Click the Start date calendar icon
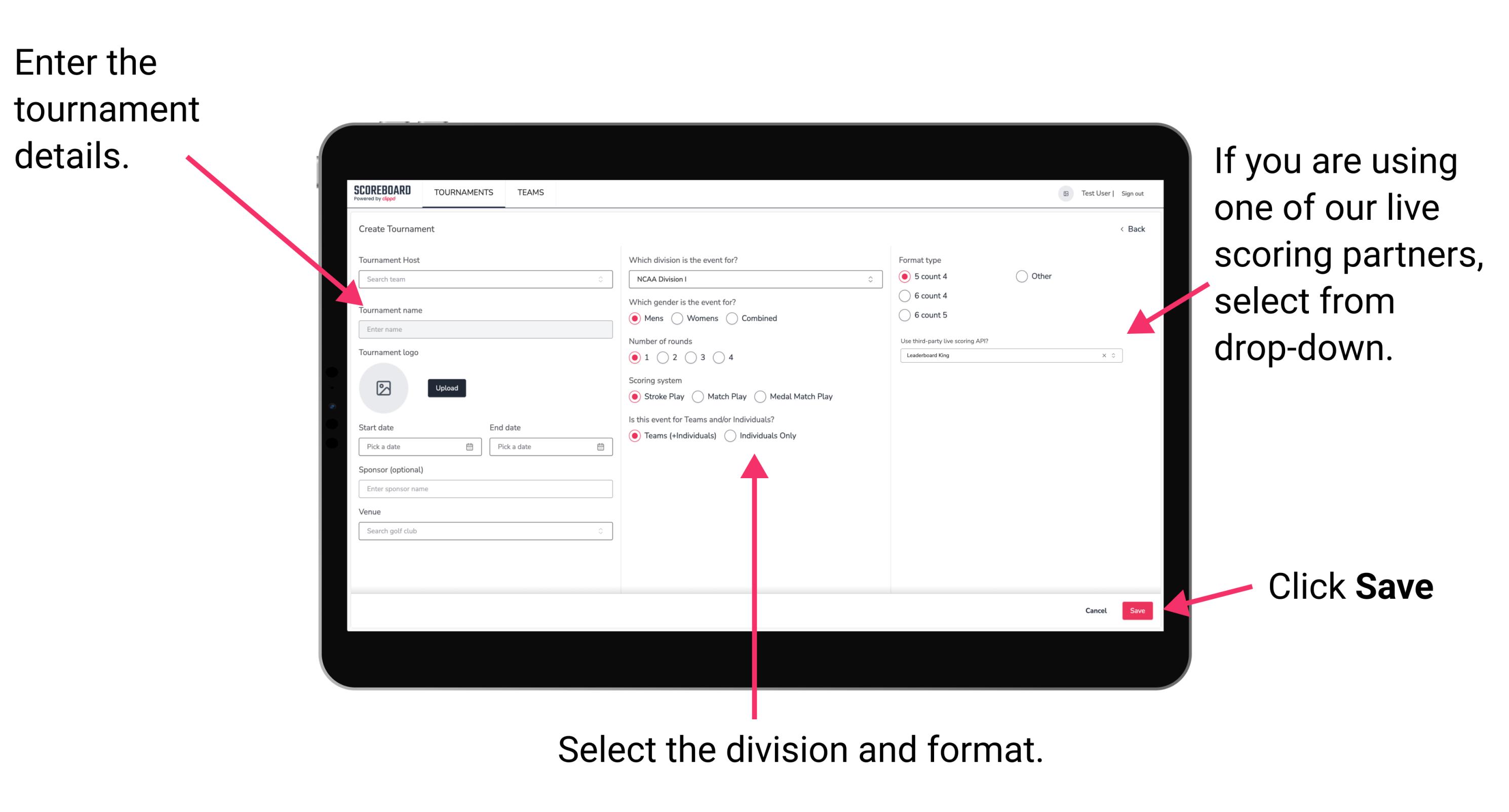Viewport: 1509px width, 812px height. (x=470, y=447)
